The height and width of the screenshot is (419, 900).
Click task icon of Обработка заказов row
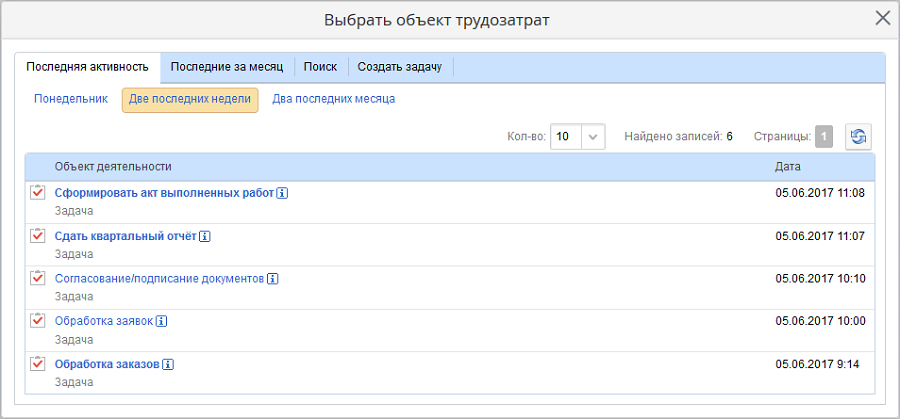coord(38,364)
